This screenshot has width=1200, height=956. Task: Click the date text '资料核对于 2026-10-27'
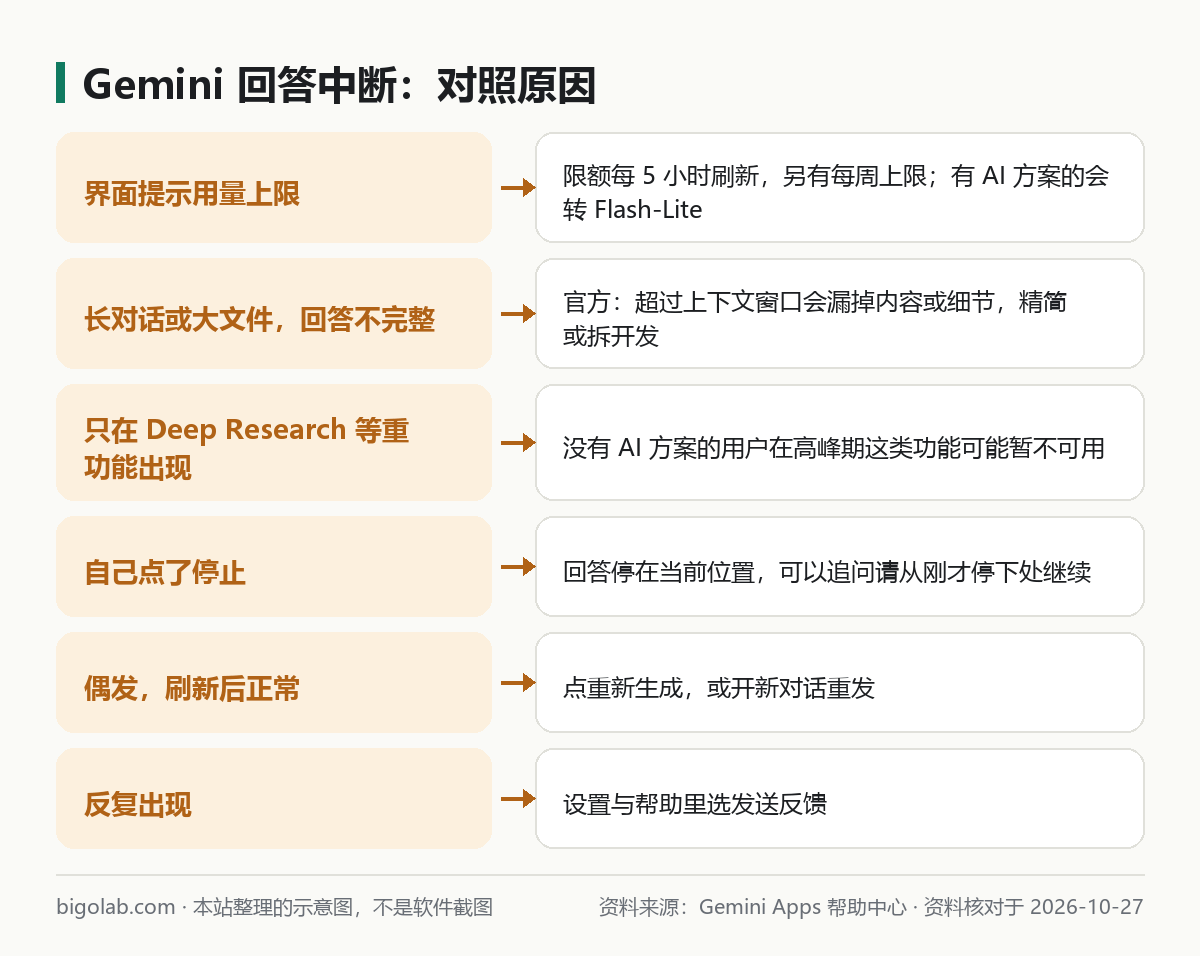click(x=1033, y=907)
